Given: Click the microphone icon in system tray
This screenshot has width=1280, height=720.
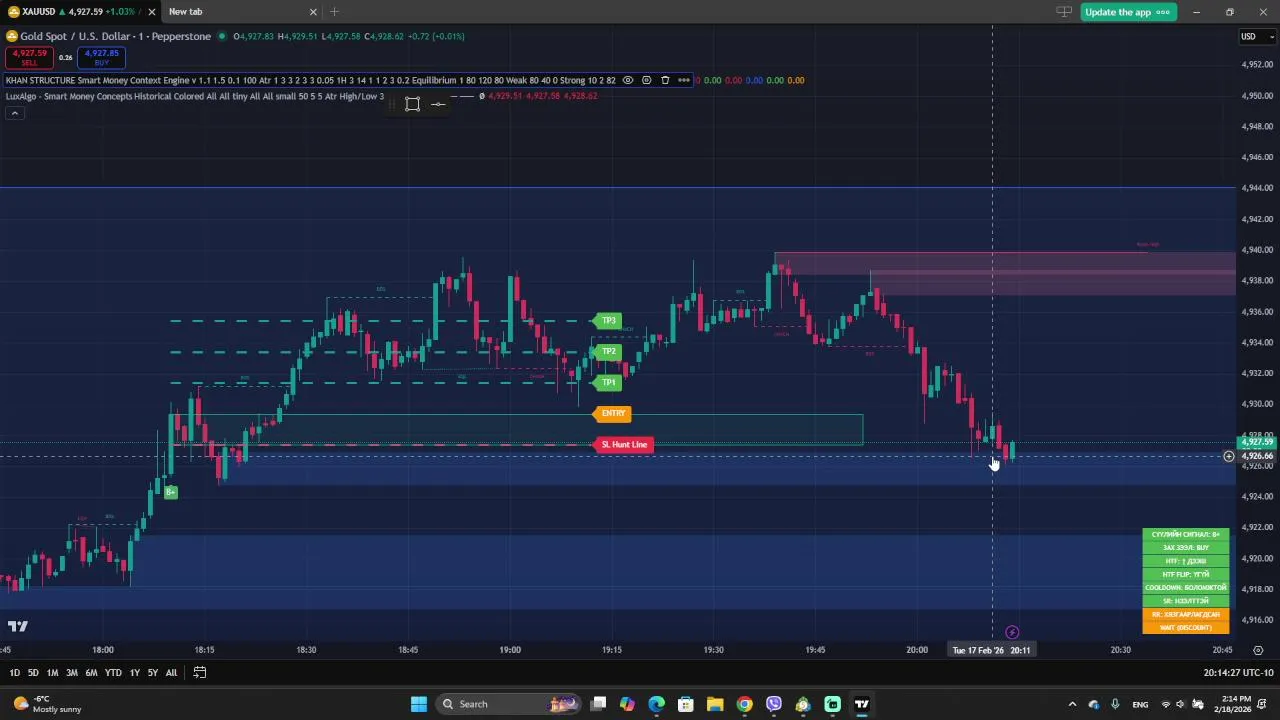Looking at the screenshot, I should [1115, 704].
